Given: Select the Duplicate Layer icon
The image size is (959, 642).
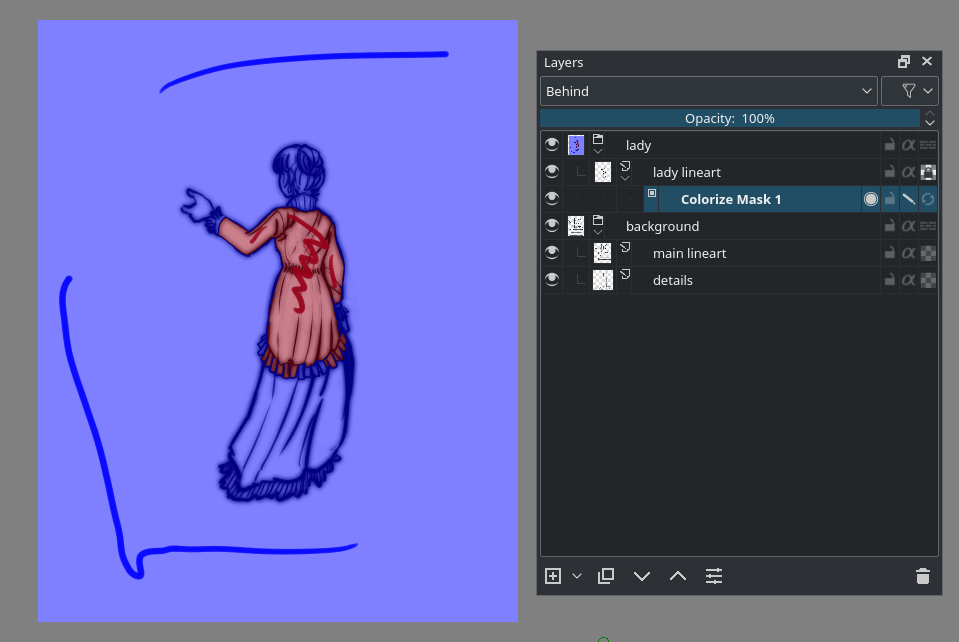Looking at the screenshot, I should click(x=606, y=576).
